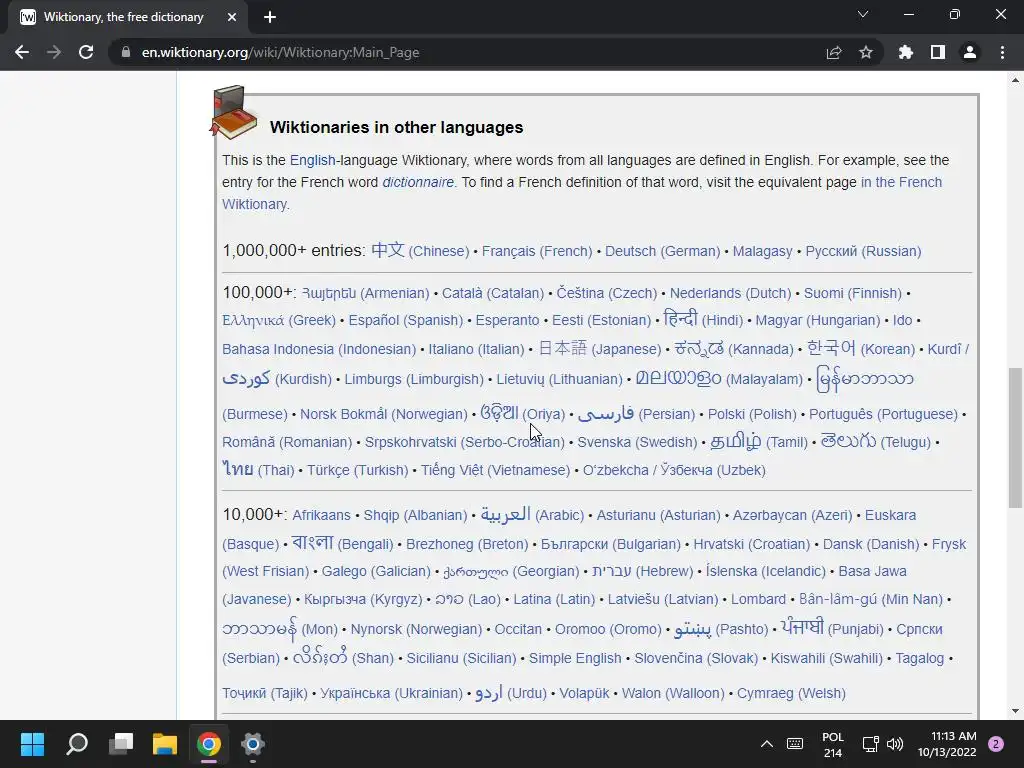Open the Armenian Wiktionary link
This screenshot has height=768, width=1024.
coord(366,293)
